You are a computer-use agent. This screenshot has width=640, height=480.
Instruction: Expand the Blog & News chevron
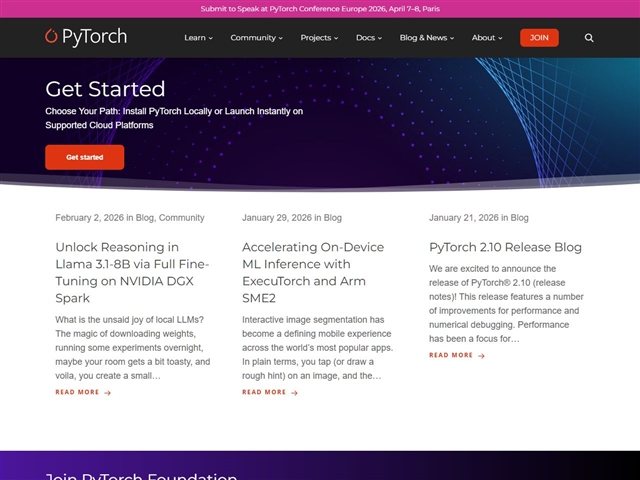coord(452,38)
